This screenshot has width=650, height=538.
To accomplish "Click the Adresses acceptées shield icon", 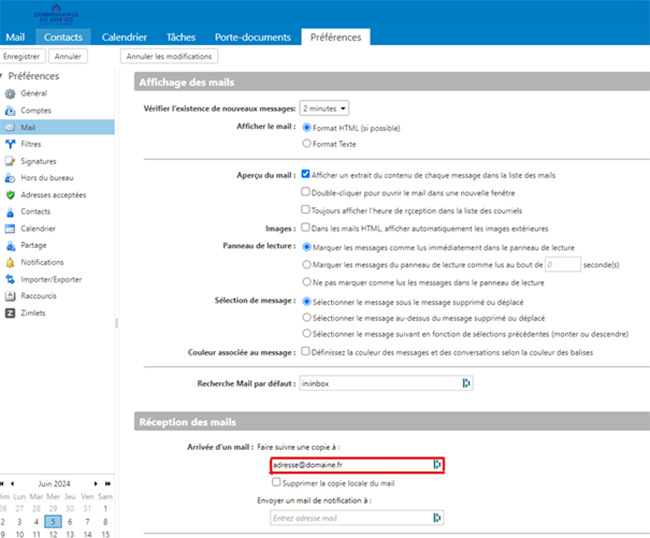I will coord(10,195).
